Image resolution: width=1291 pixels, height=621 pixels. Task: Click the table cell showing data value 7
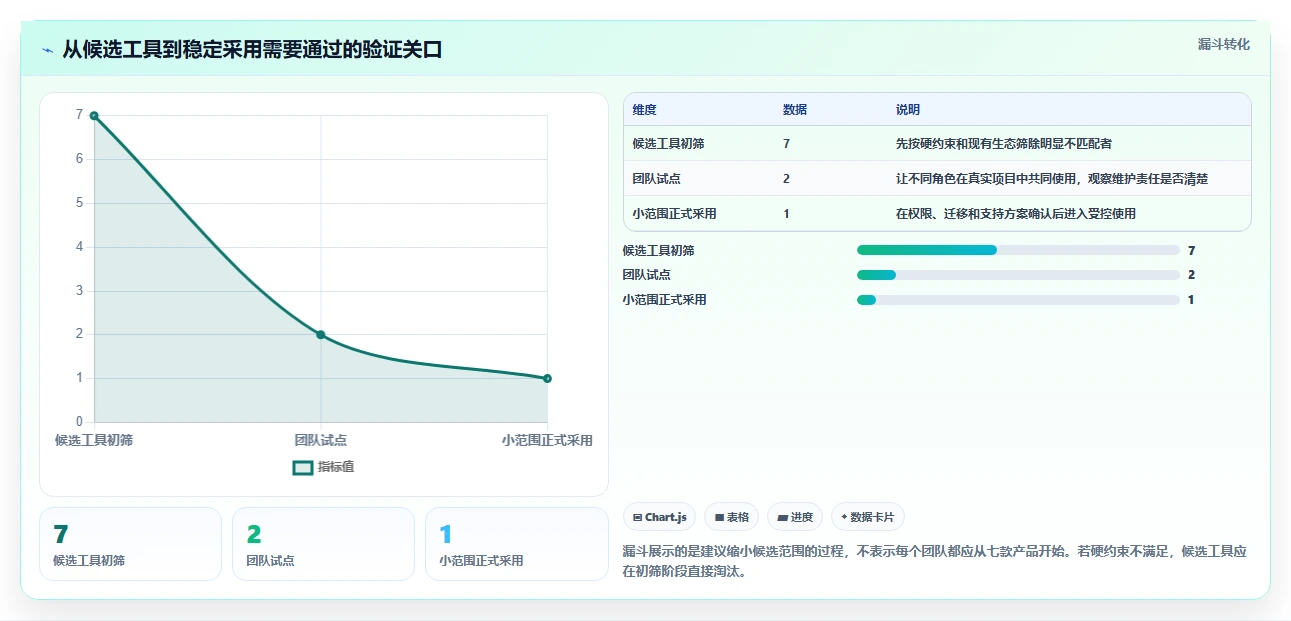[786, 144]
